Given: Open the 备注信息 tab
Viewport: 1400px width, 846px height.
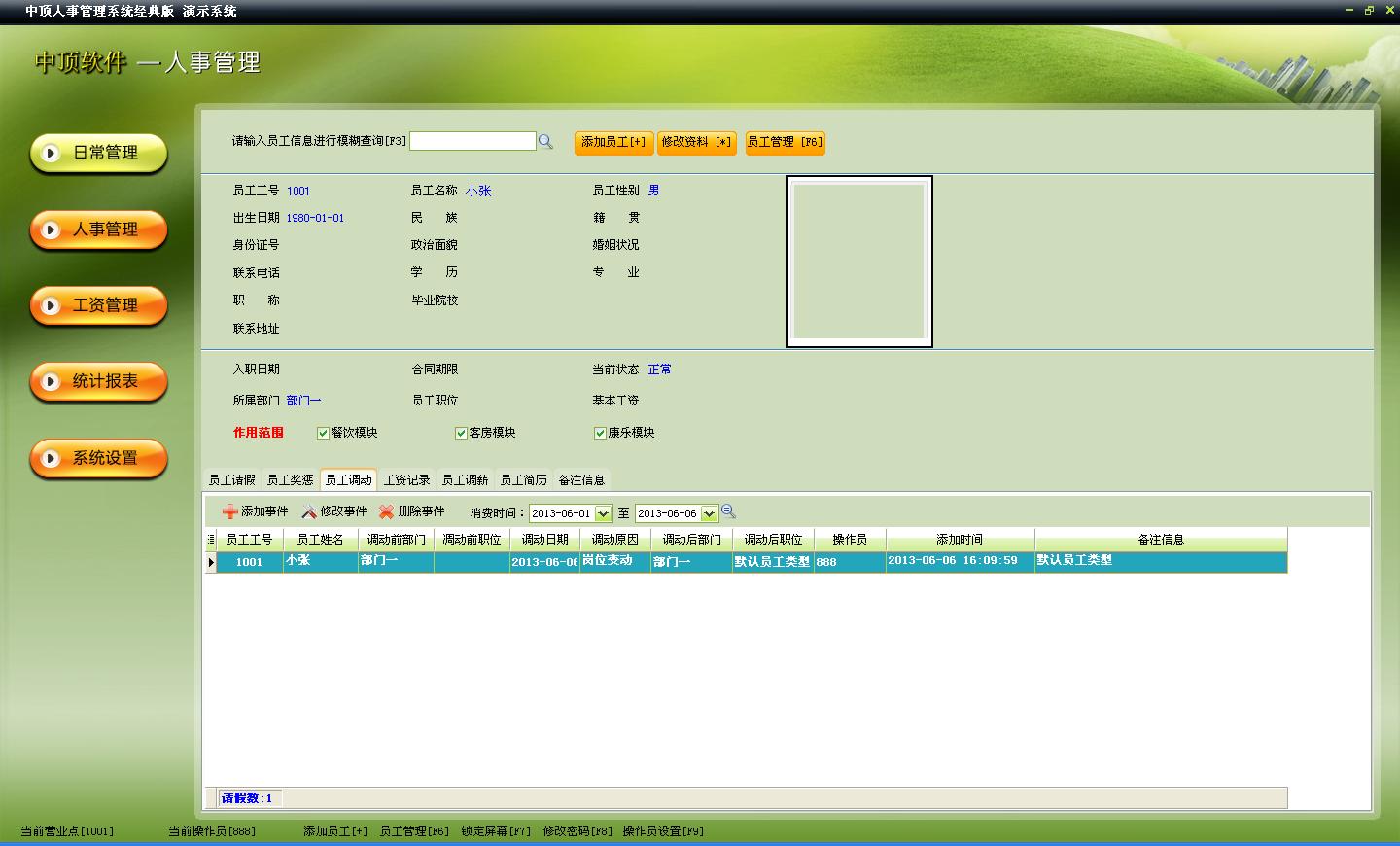Looking at the screenshot, I should click(x=582, y=480).
